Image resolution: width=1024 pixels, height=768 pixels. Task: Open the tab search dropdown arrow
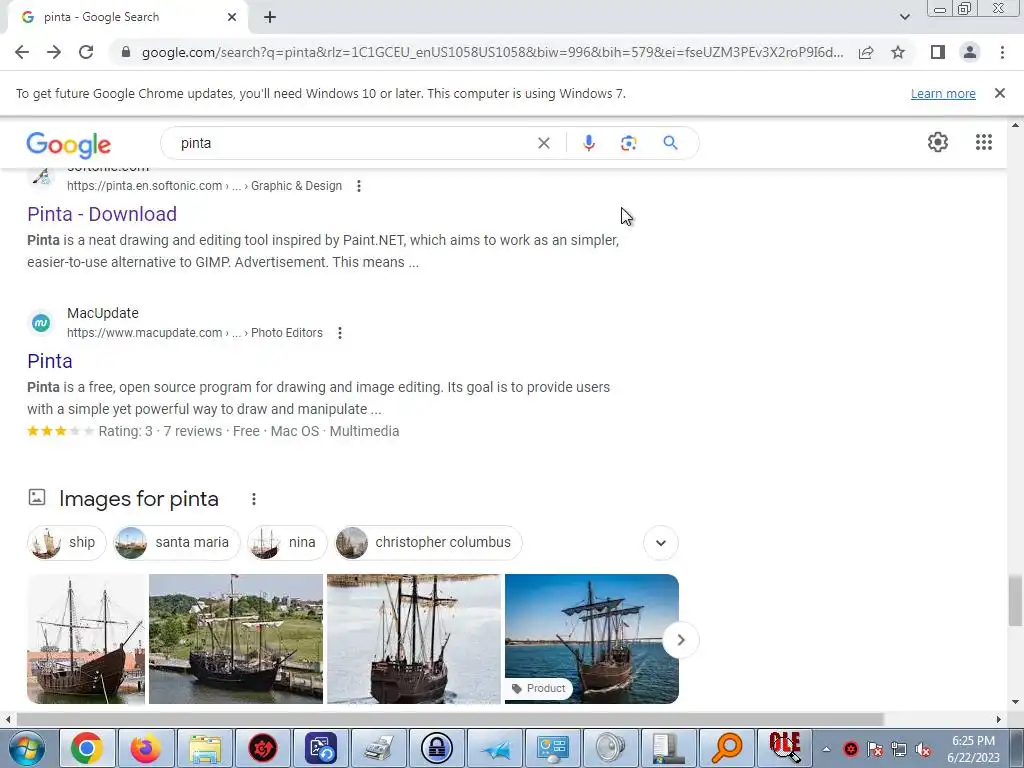pos(904,17)
